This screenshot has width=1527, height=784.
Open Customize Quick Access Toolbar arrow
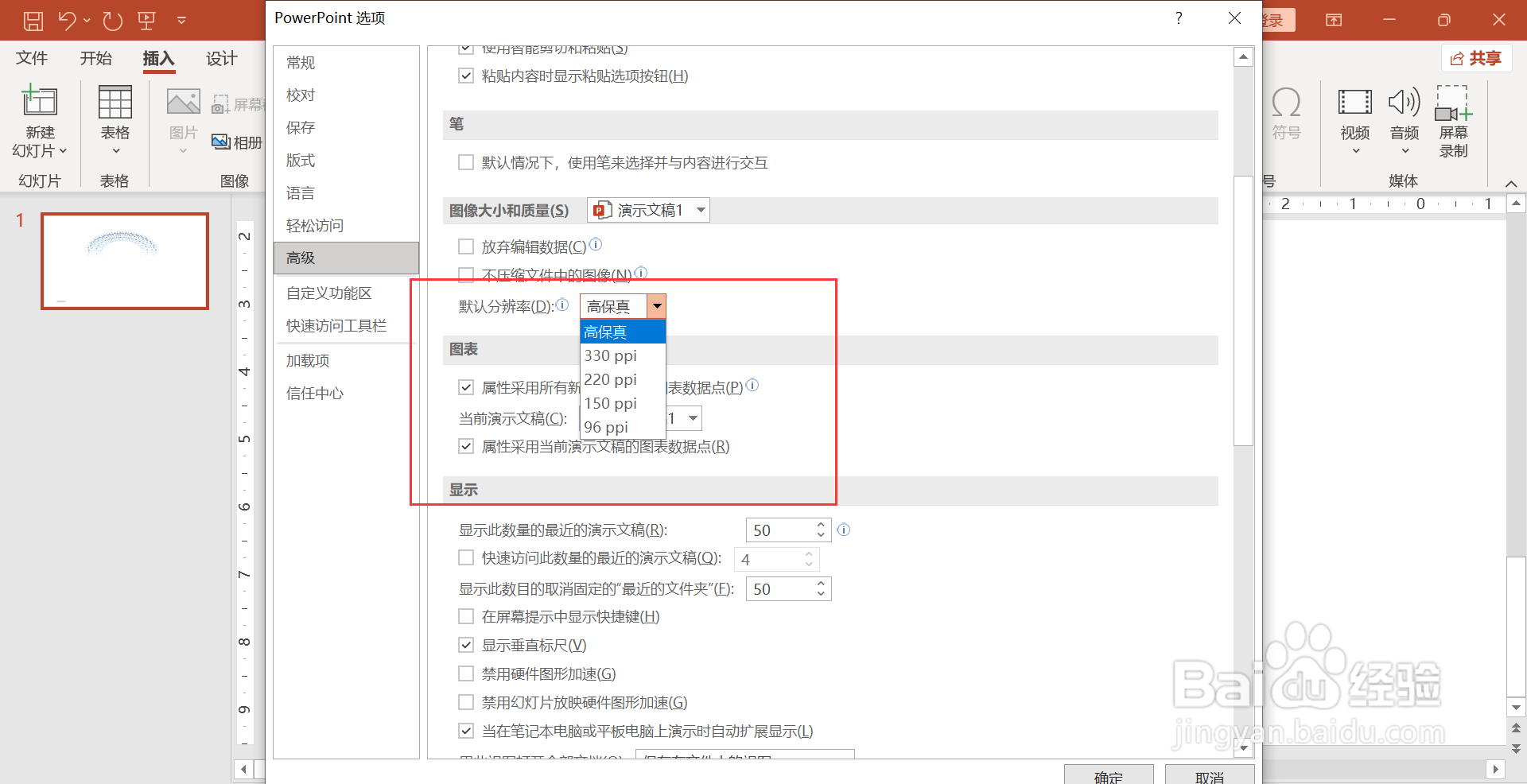(x=181, y=21)
